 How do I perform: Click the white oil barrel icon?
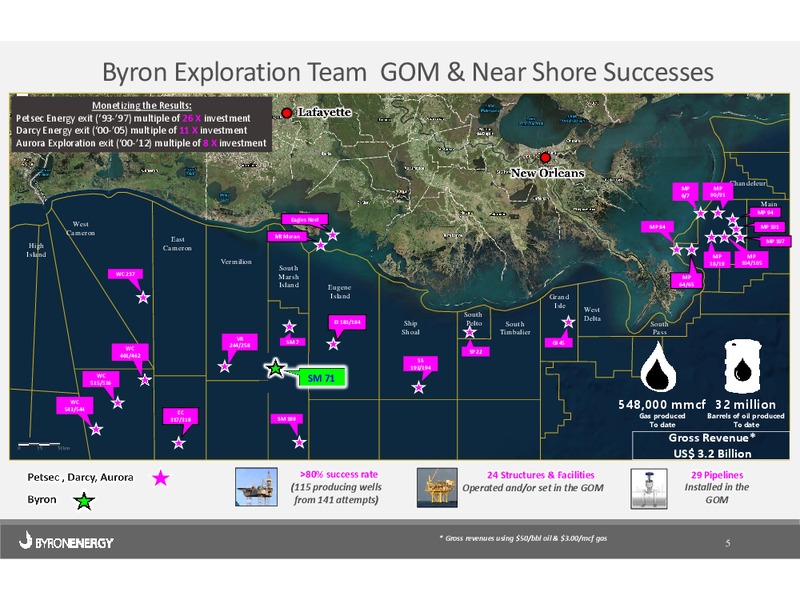tap(743, 366)
